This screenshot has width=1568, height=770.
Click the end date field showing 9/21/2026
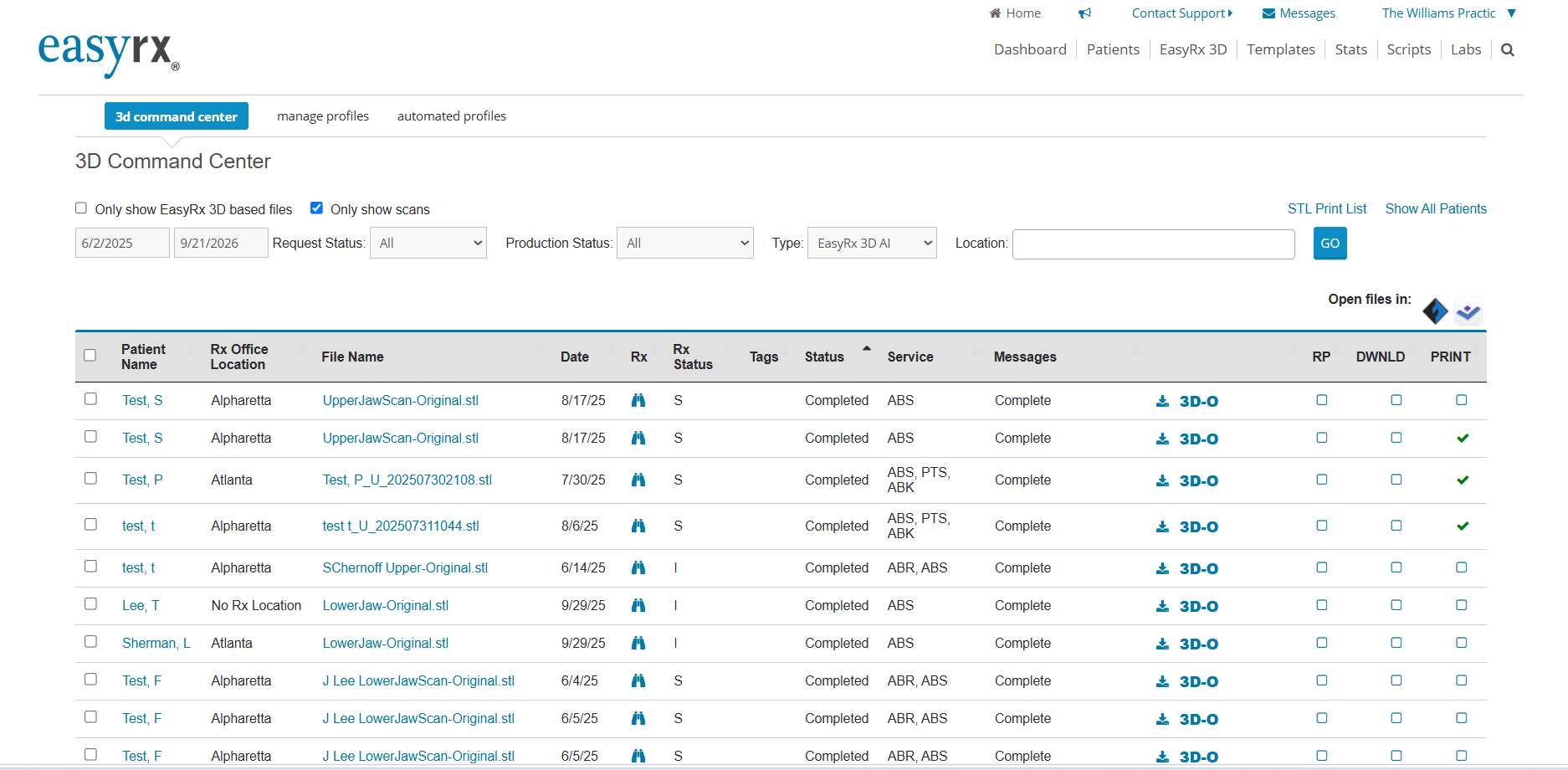click(221, 244)
